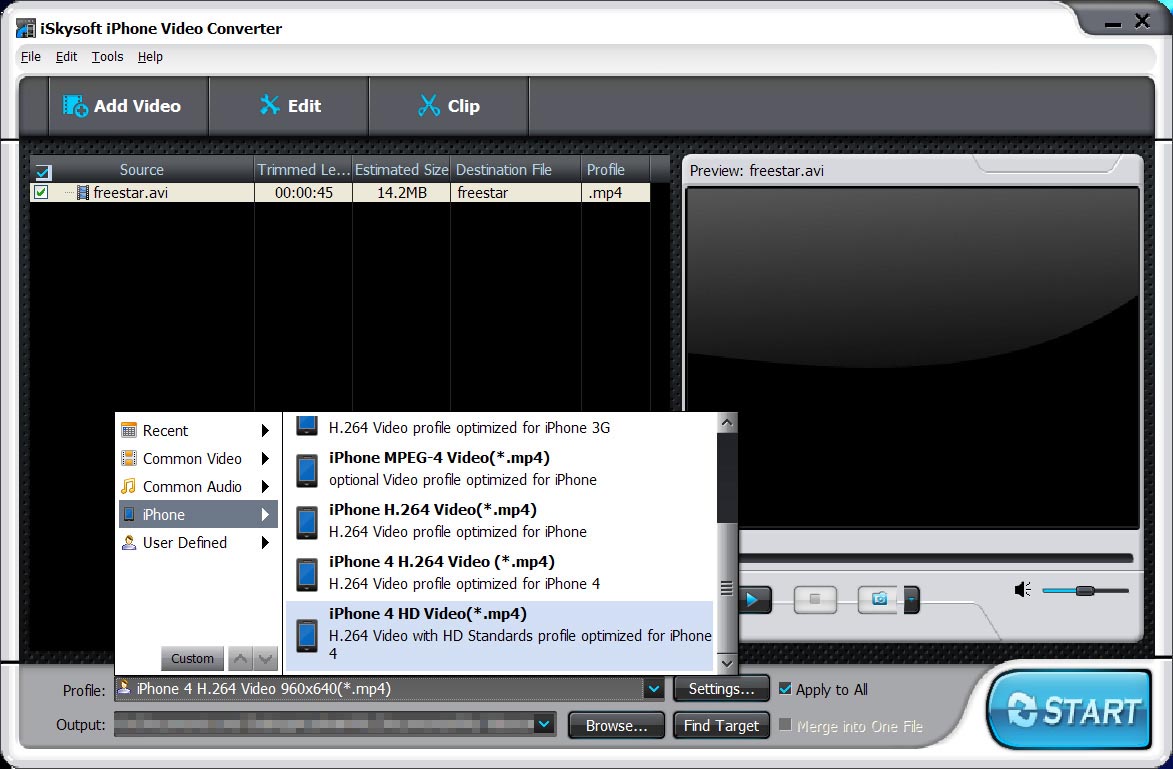This screenshot has height=769, width=1173.
Task: Expand the Common Video submenu arrow
Action: point(265,459)
